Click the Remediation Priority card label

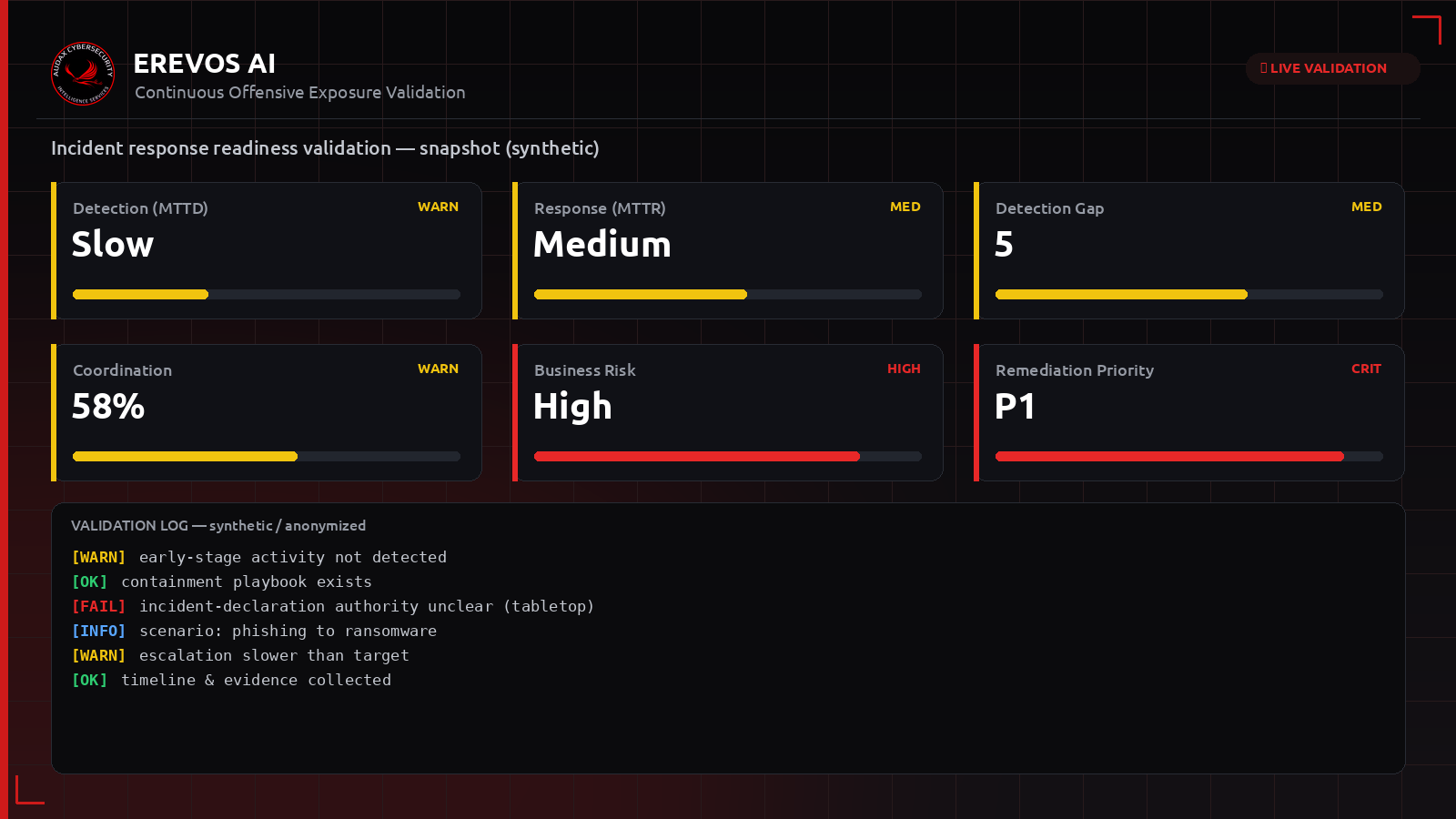[x=1075, y=370]
